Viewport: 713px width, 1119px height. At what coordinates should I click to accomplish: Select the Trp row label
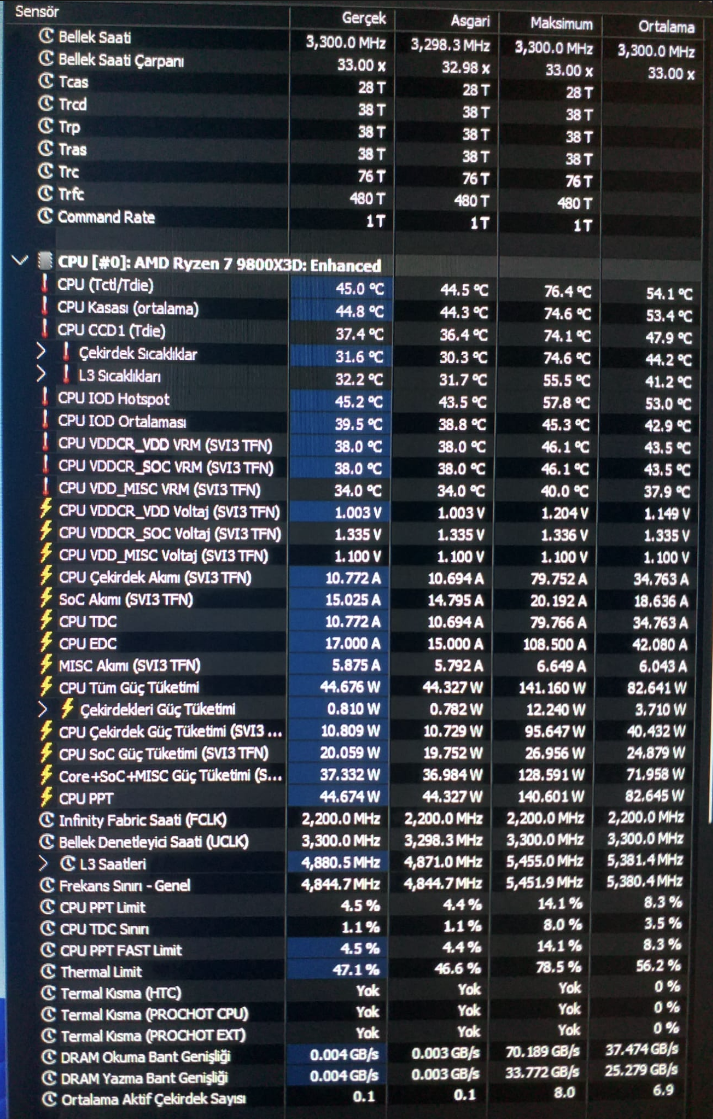click(69, 126)
